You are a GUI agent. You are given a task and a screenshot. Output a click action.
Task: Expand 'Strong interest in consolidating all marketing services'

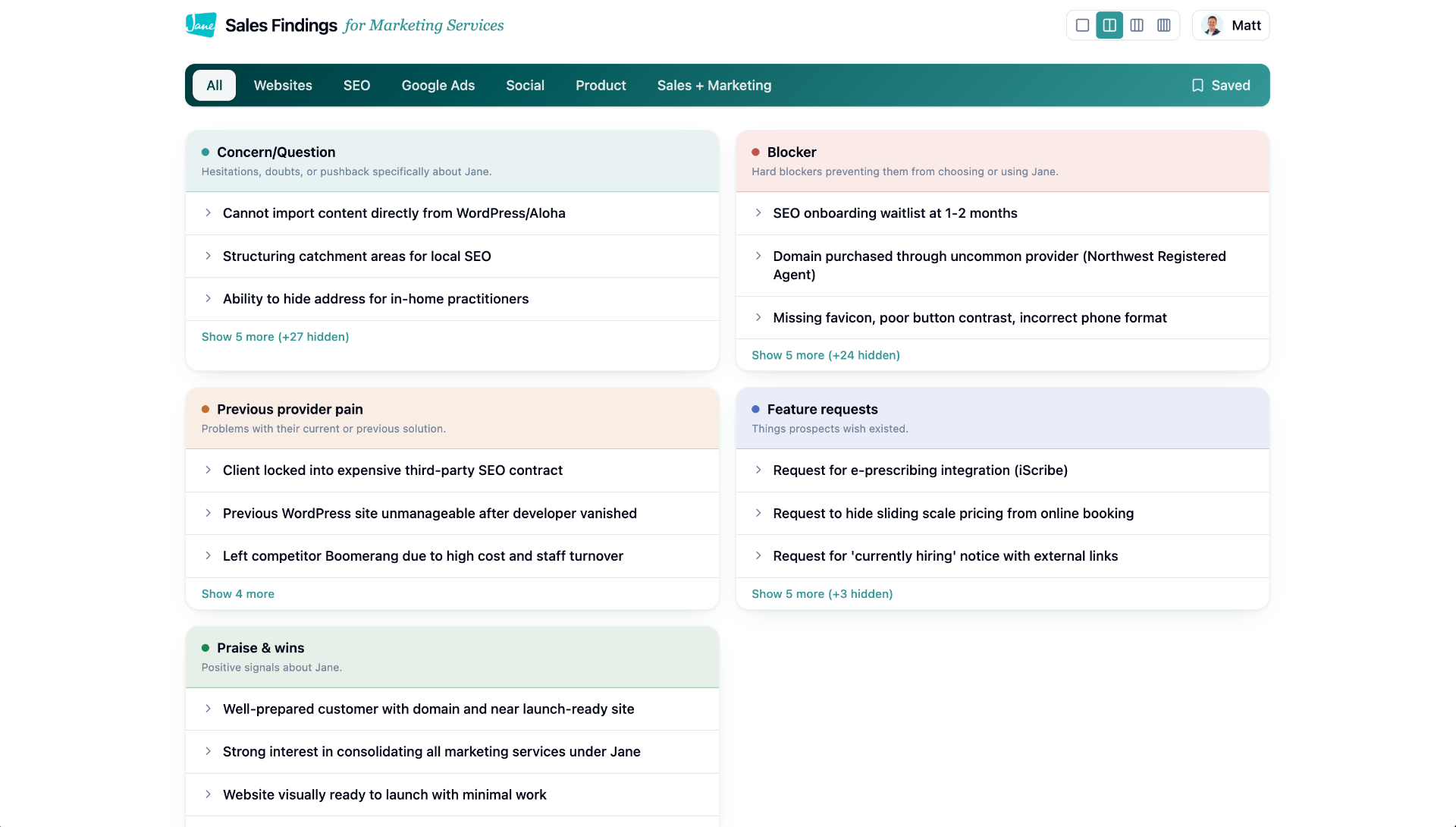pos(452,752)
